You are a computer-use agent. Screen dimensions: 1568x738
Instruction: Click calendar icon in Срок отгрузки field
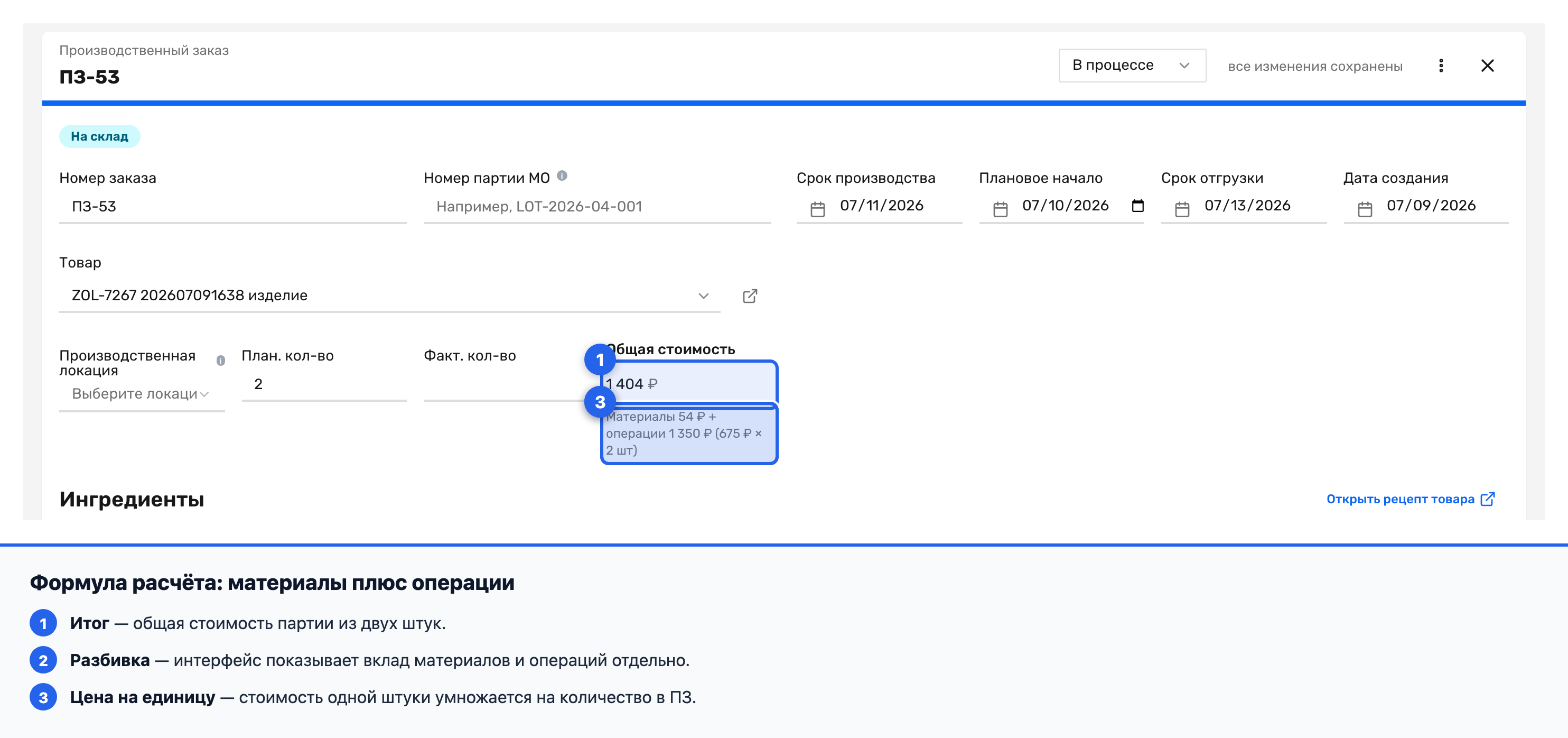click(1182, 209)
